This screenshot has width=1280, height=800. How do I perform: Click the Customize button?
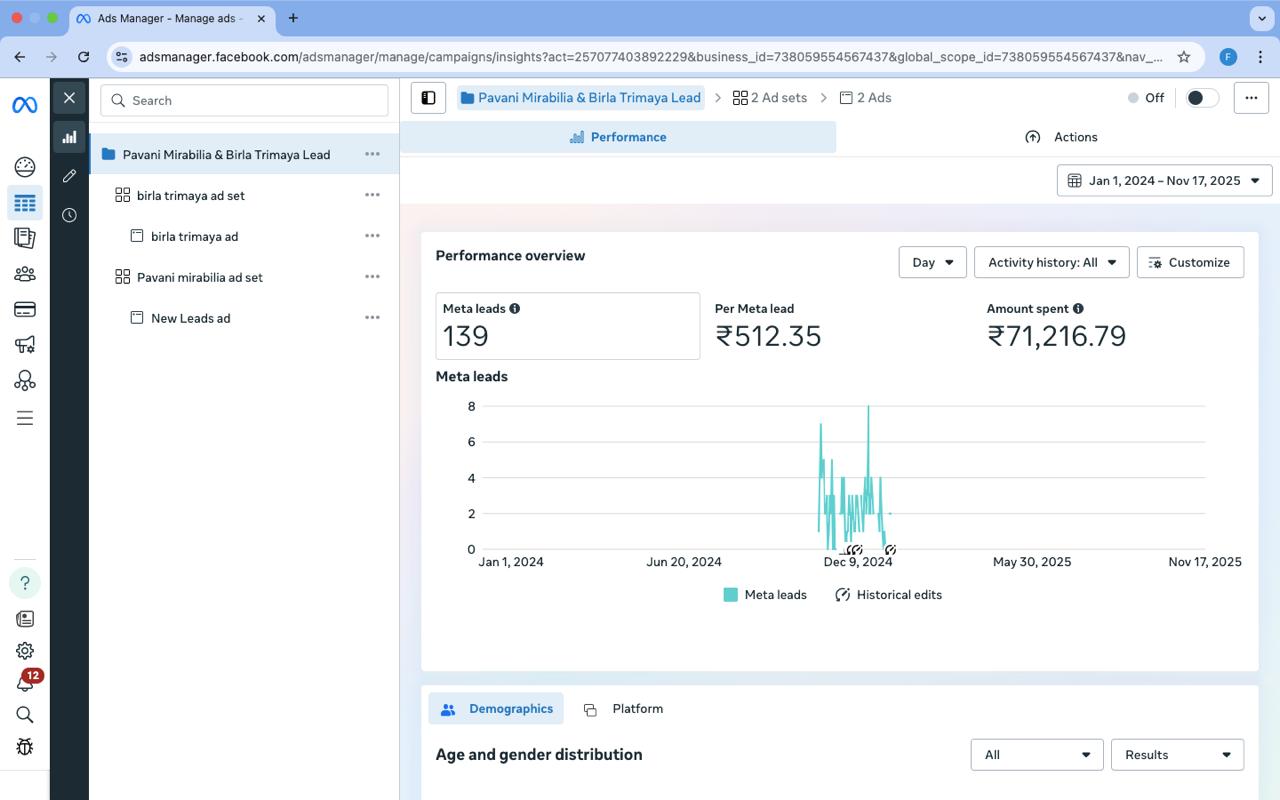tap(1189, 262)
